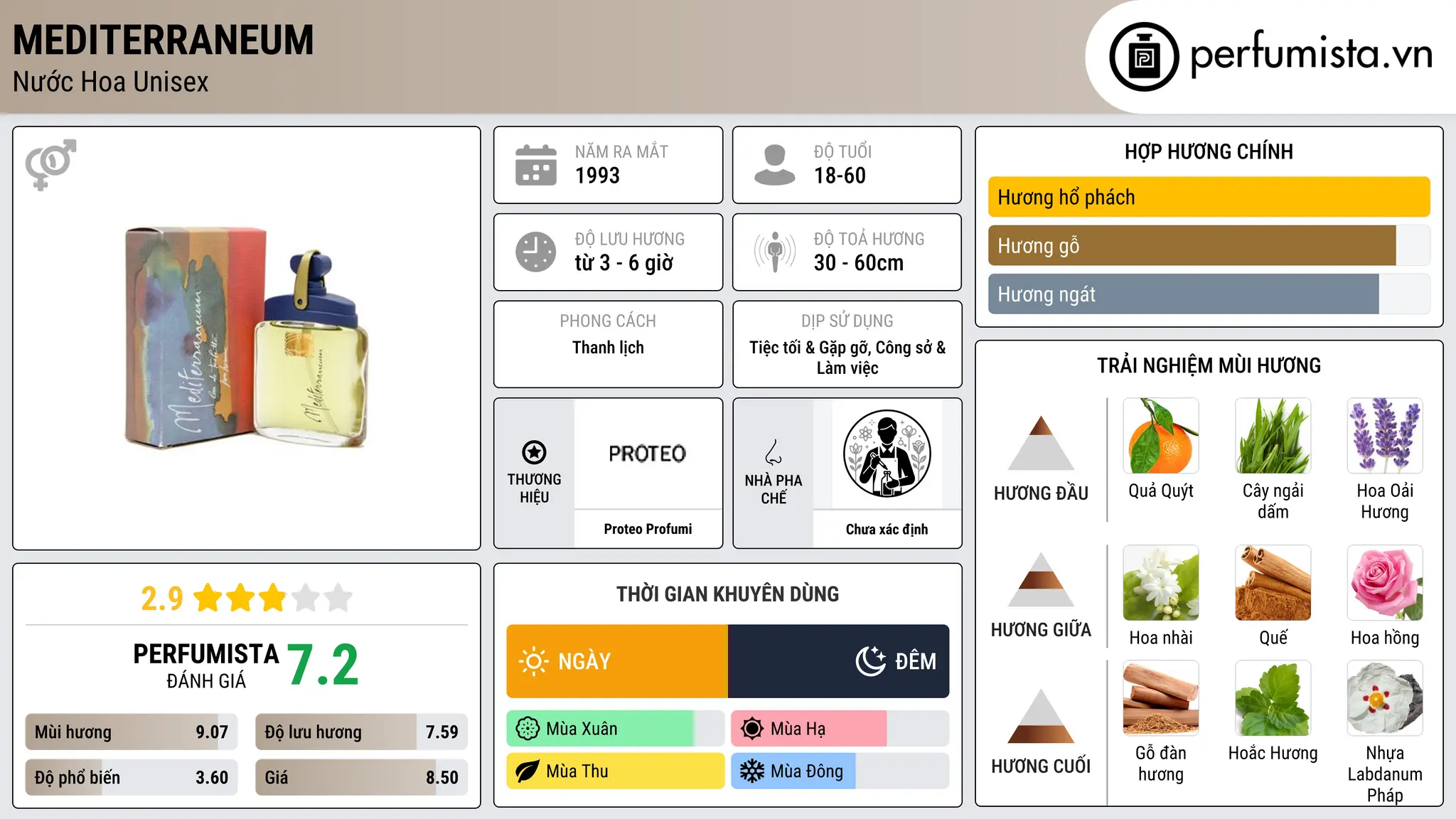This screenshot has width=1456, height=819.
Task: Click the longevity value từ 3 - 6 giờ
Action: (623, 263)
